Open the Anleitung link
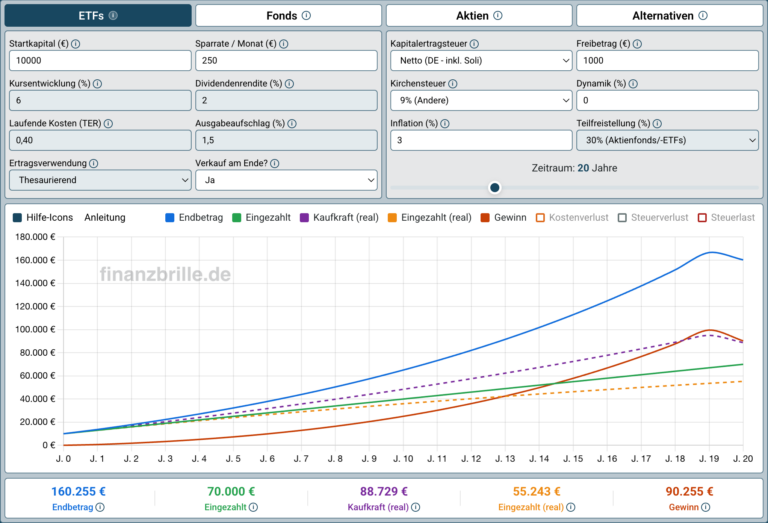This screenshot has height=523, width=768. pos(105,218)
